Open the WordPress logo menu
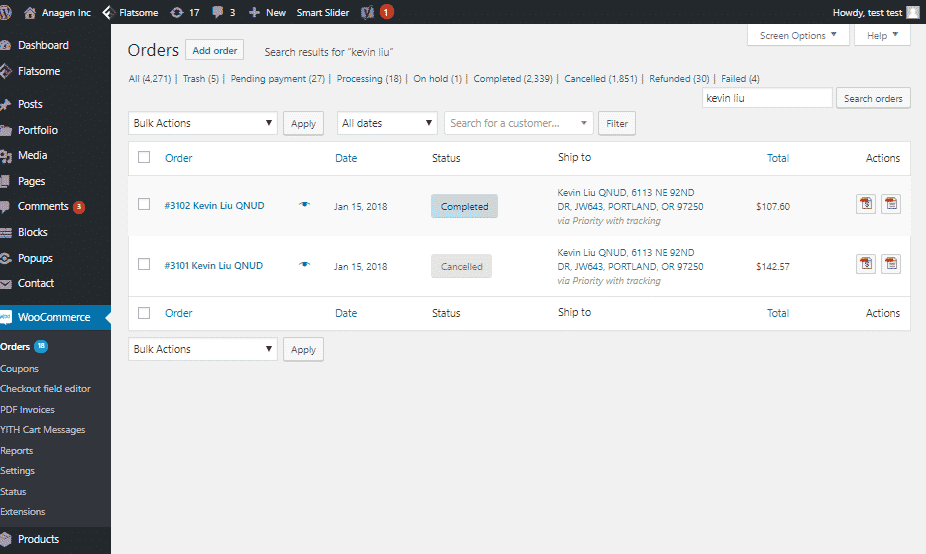 coord(5,12)
